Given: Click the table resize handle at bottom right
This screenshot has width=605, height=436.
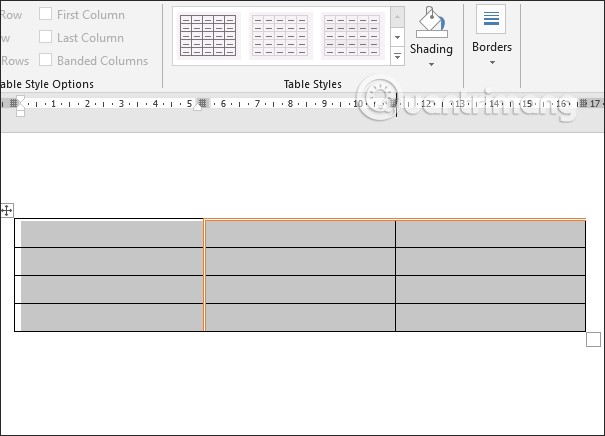Looking at the screenshot, I should tap(593, 340).
